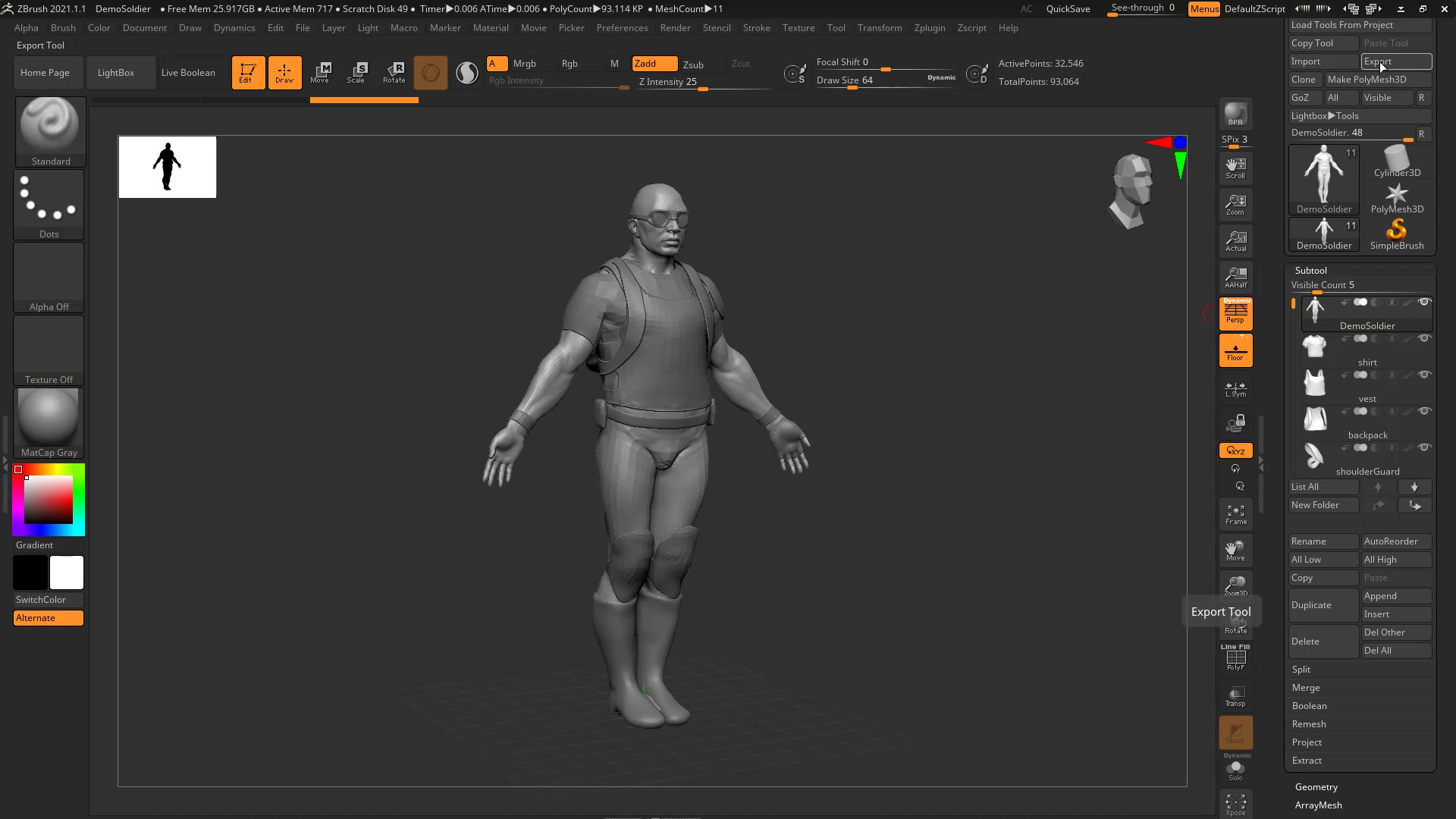Select the Move transform tool in top shelf
1456x819 pixels.
(321, 73)
